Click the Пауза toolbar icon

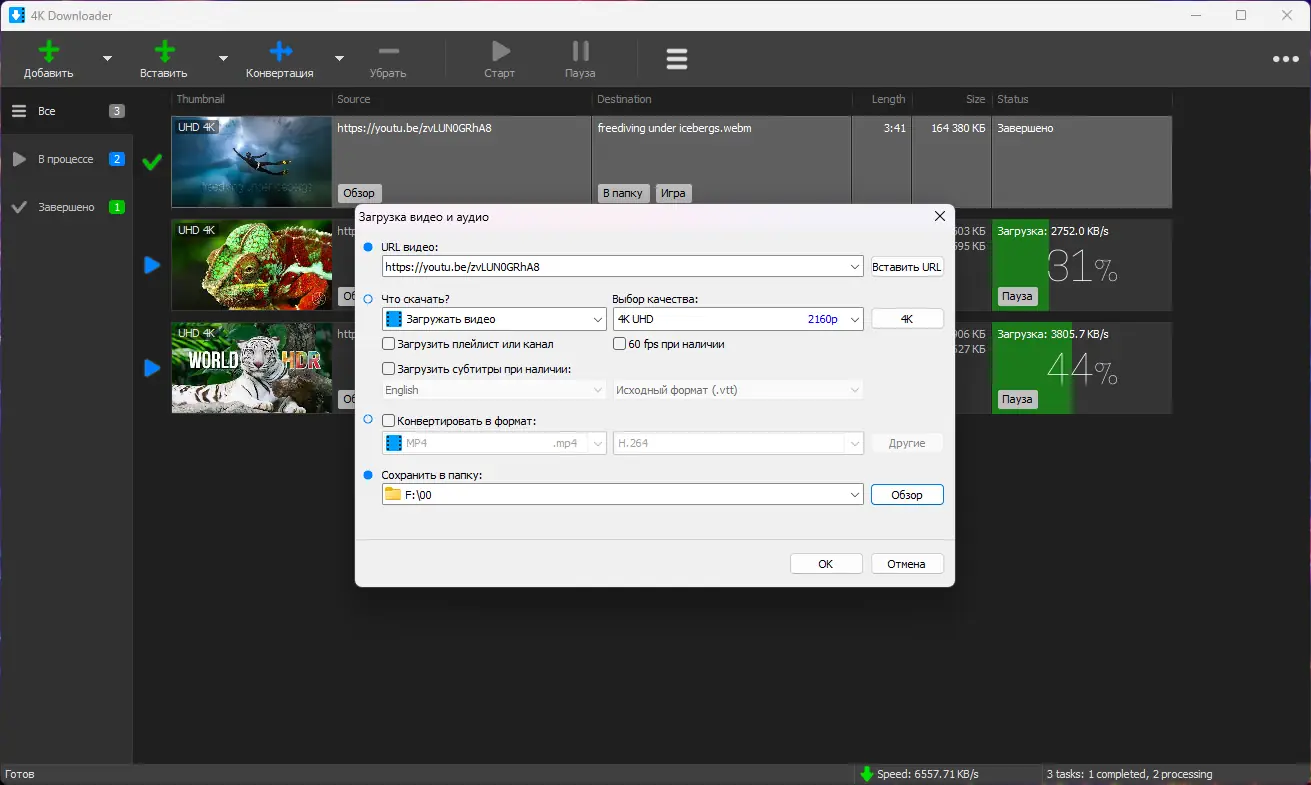click(580, 52)
